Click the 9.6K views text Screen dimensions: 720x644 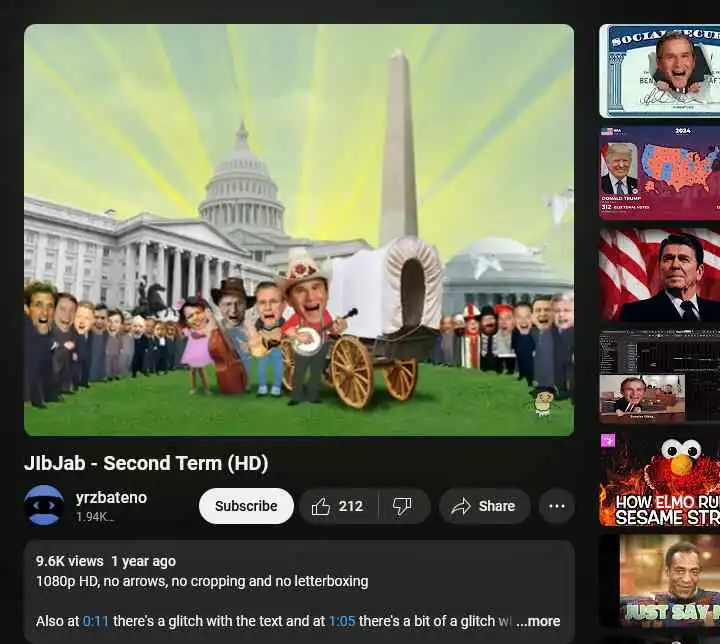(70, 561)
